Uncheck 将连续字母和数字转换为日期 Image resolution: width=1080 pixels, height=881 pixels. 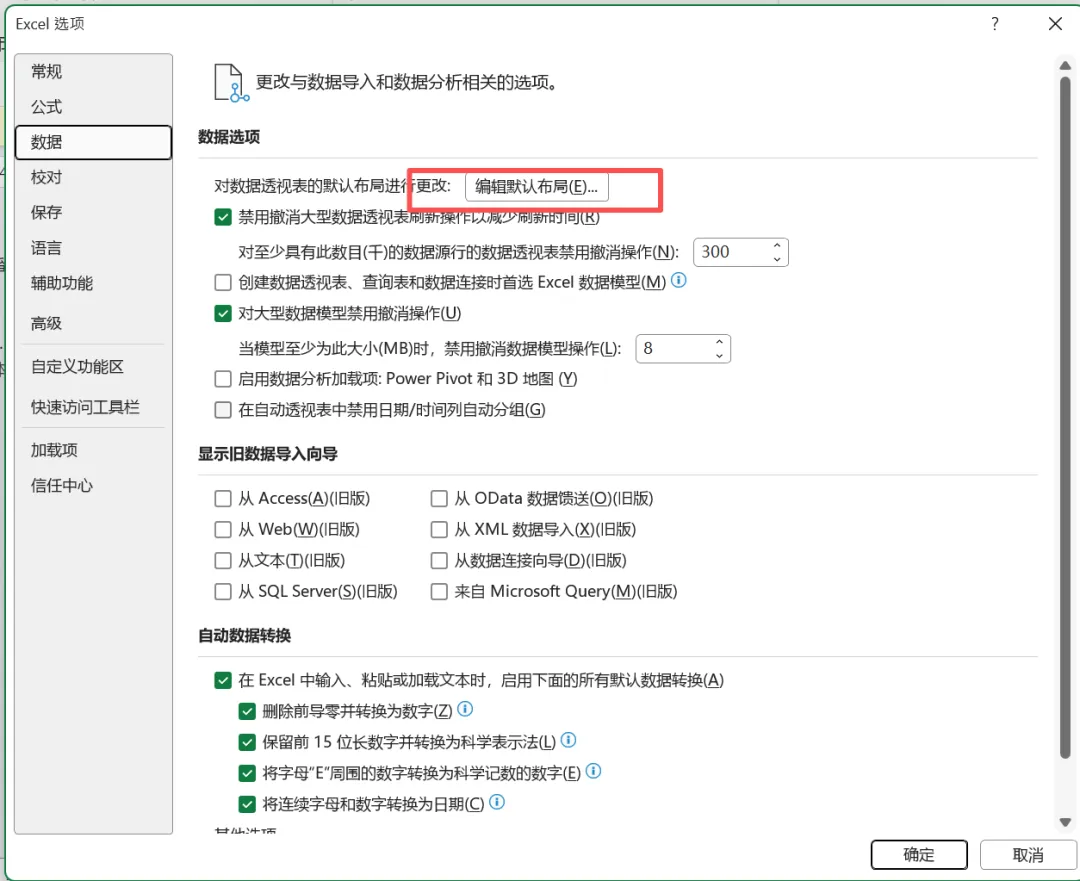[247, 804]
